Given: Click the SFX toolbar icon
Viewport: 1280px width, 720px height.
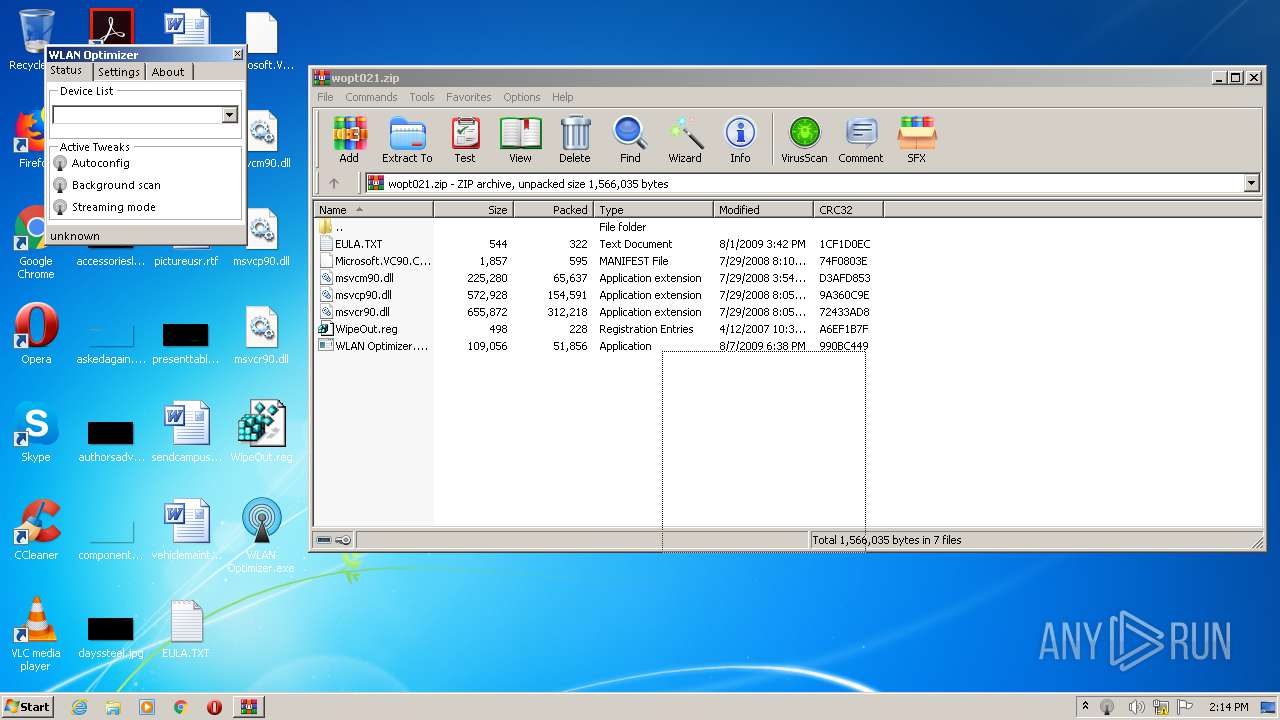Looking at the screenshot, I should click(916, 140).
